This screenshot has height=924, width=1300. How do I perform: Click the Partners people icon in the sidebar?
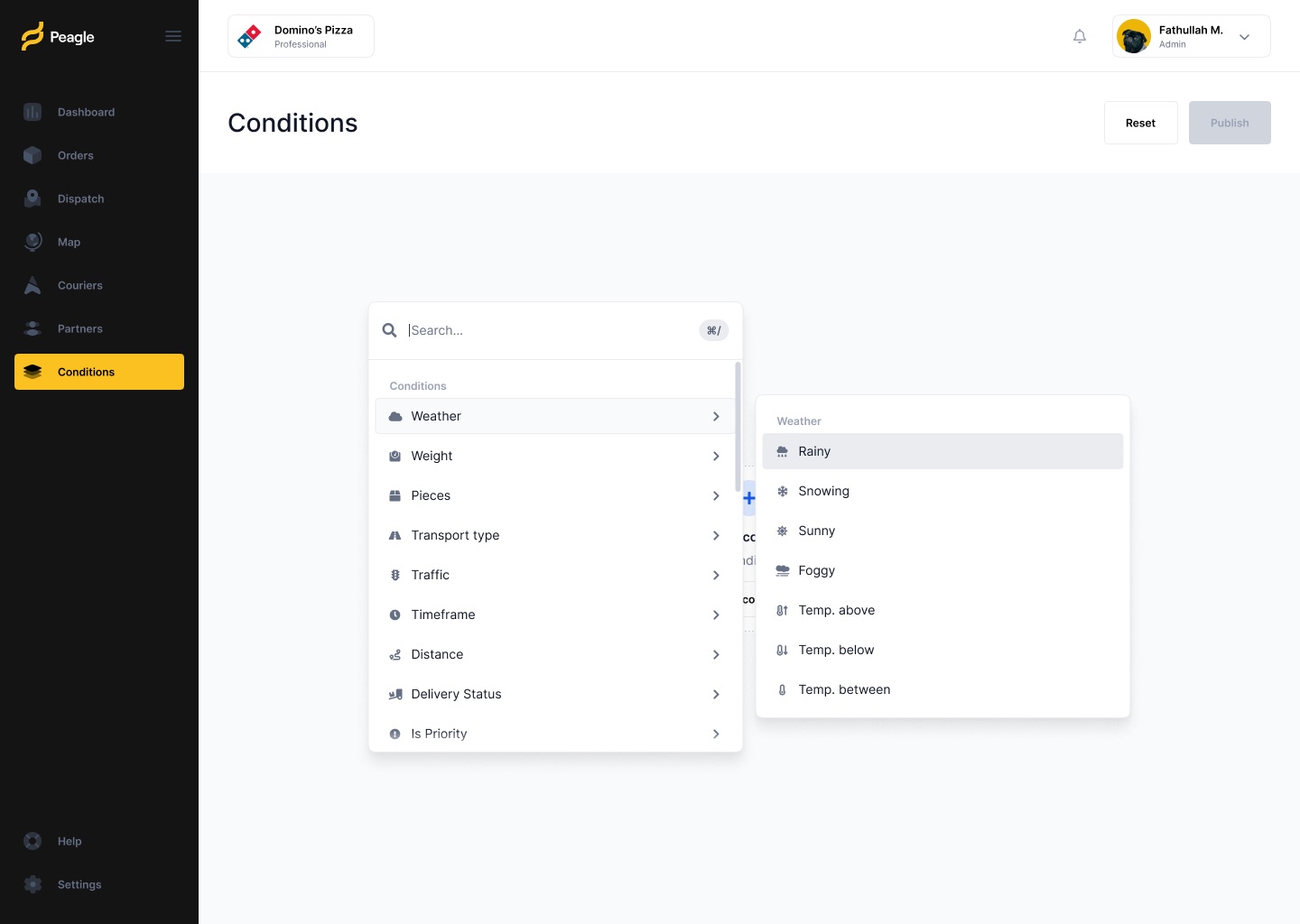click(x=32, y=328)
